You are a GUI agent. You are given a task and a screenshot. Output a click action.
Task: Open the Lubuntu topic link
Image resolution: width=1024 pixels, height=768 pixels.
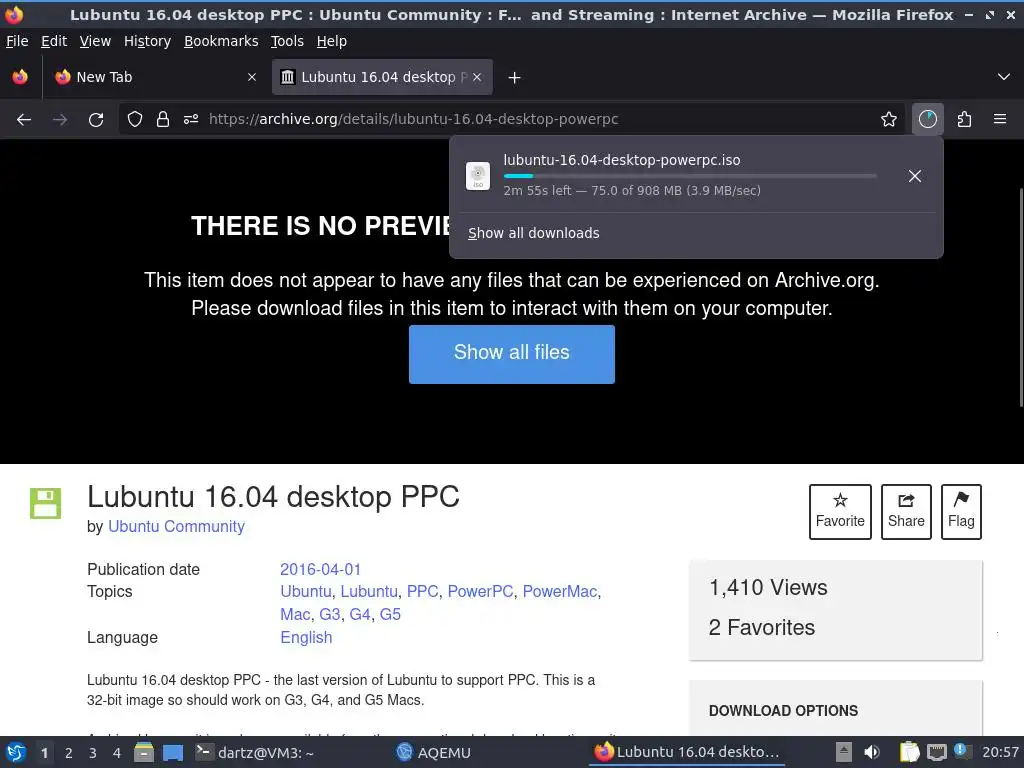[369, 591]
